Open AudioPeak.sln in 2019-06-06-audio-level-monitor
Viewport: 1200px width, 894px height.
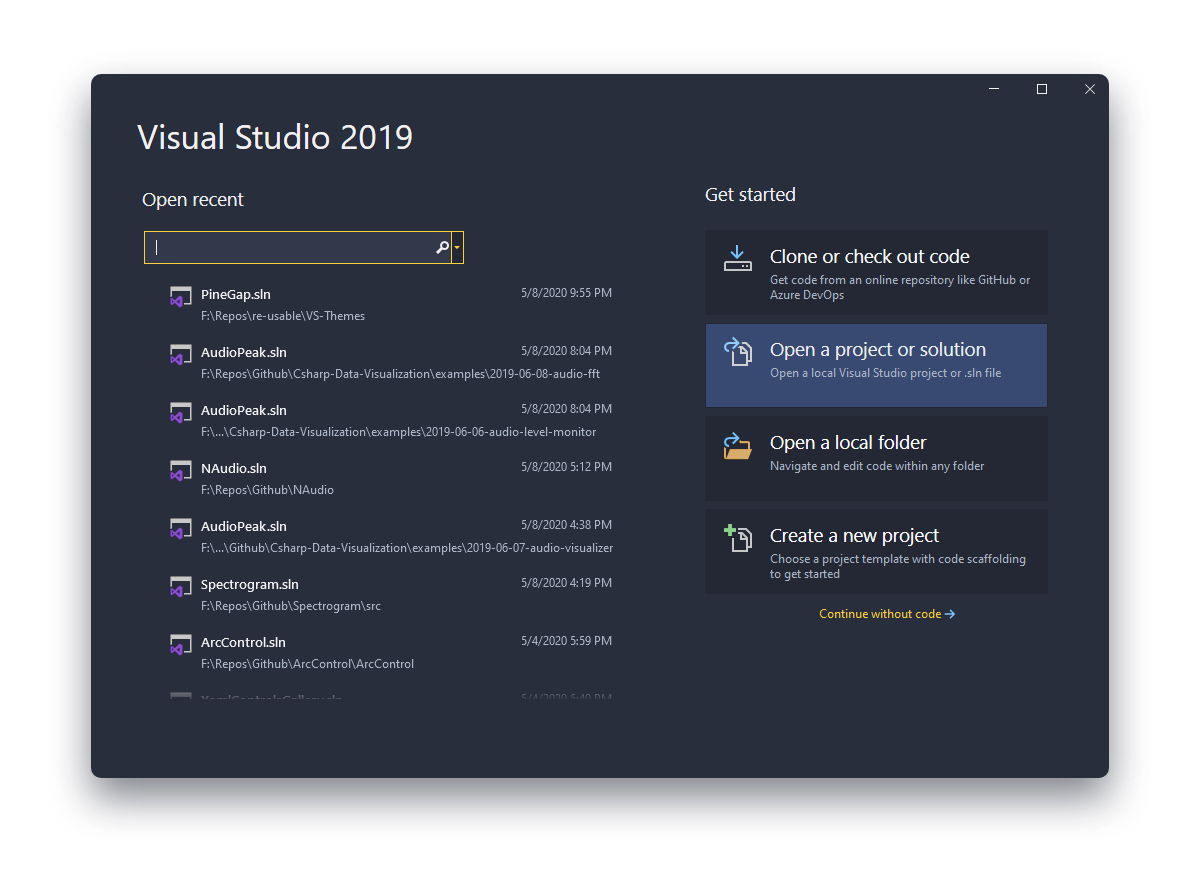[390, 420]
